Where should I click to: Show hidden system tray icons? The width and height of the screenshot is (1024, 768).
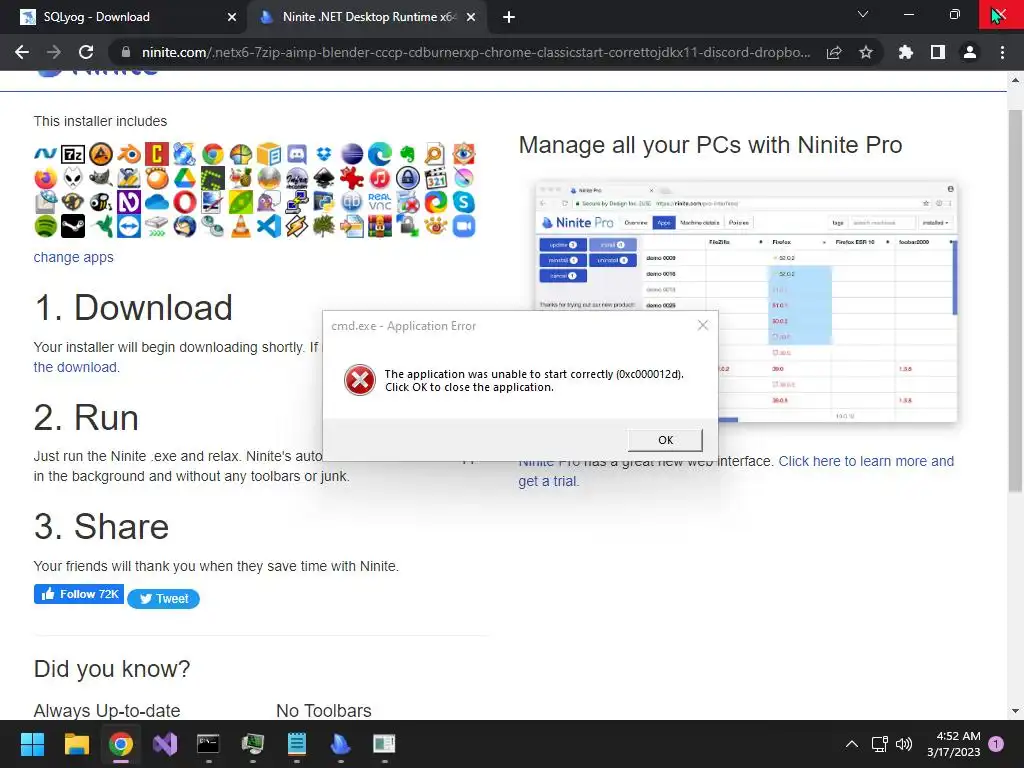pyautogui.click(x=852, y=744)
